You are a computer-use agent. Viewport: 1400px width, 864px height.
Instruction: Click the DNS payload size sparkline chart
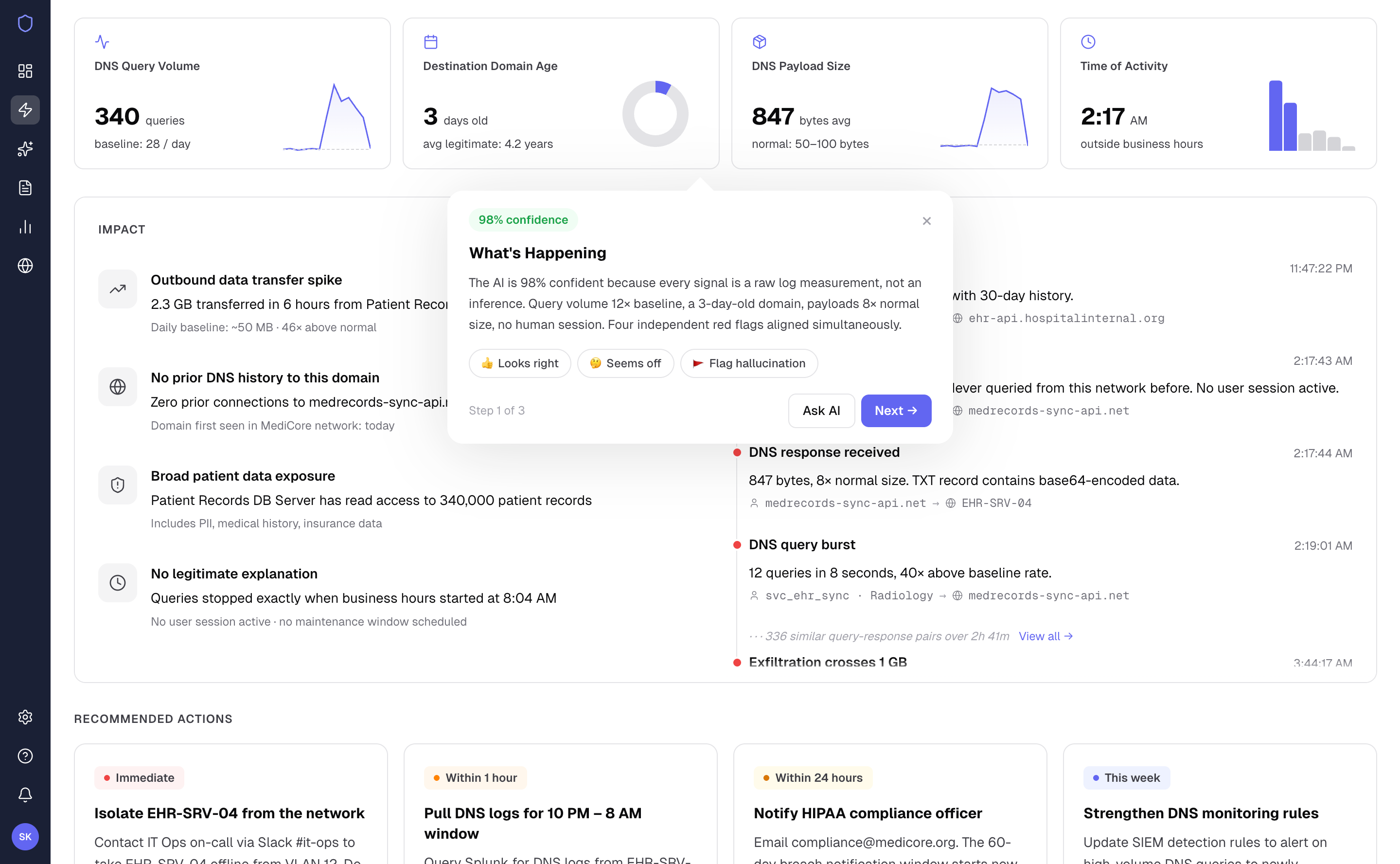984,117
